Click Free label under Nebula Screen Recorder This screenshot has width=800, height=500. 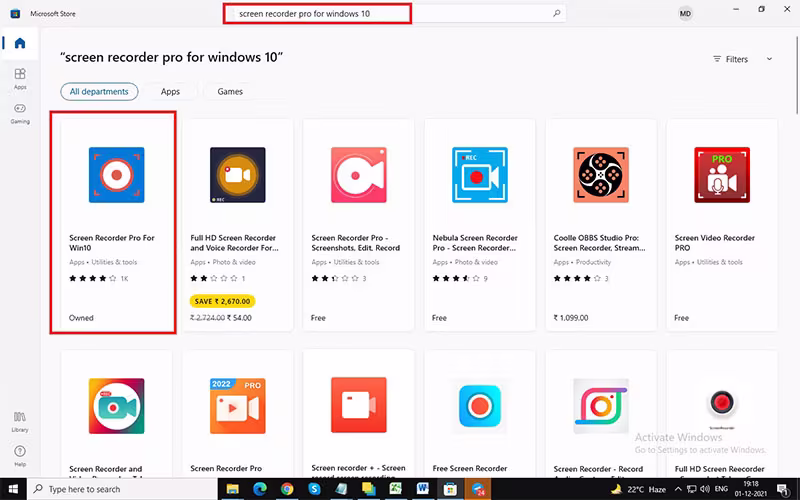439,318
